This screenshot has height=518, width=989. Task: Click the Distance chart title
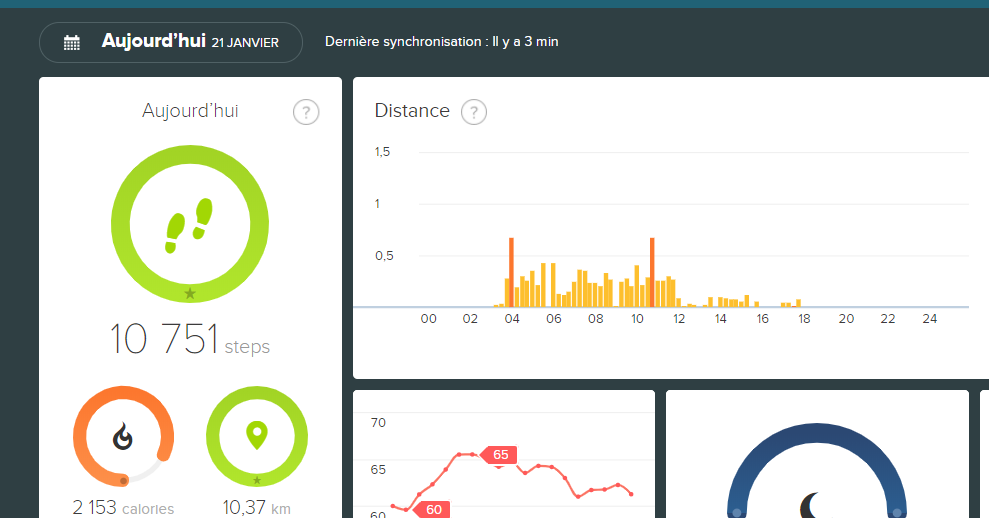pyautogui.click(x=412, y=111)
